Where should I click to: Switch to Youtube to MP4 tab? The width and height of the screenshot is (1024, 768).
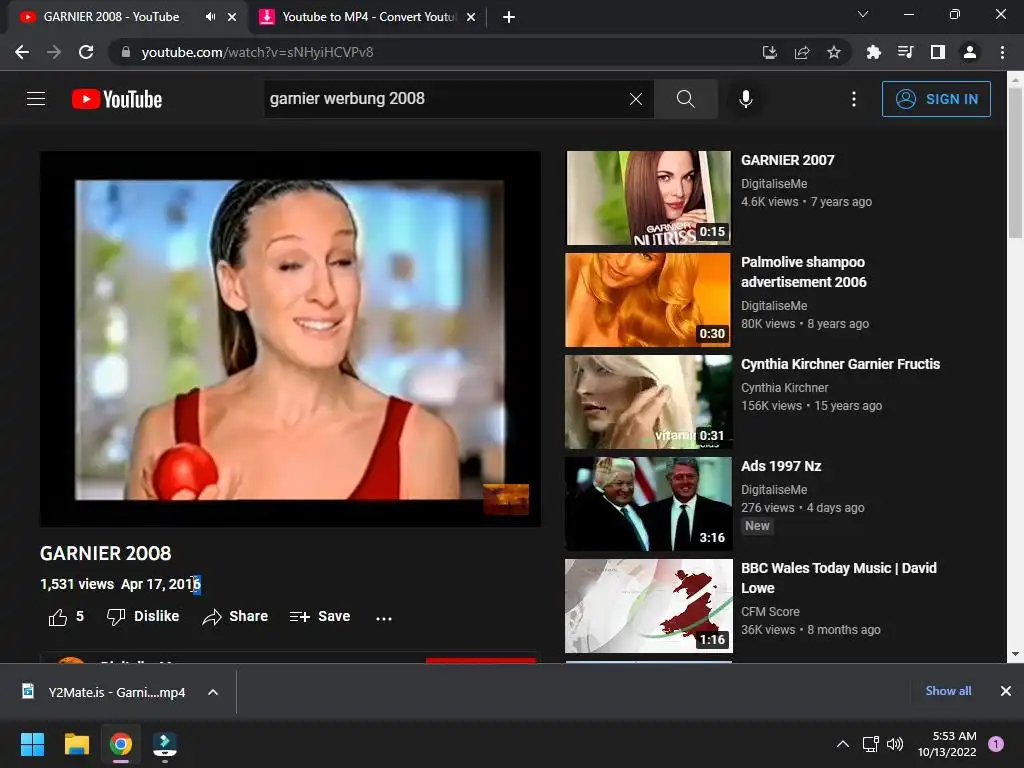[368, 17]
